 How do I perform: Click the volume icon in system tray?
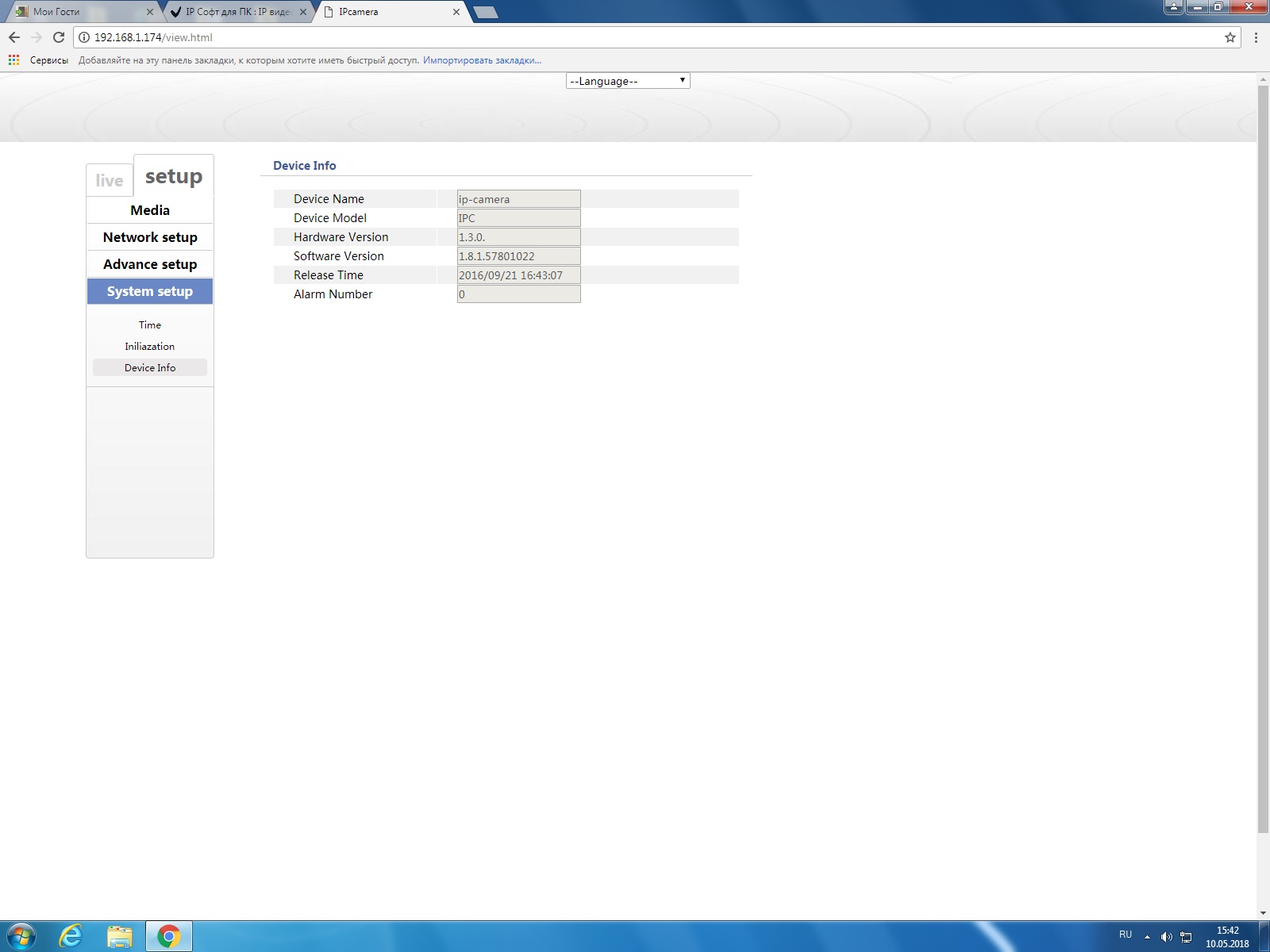(1166, 937)
